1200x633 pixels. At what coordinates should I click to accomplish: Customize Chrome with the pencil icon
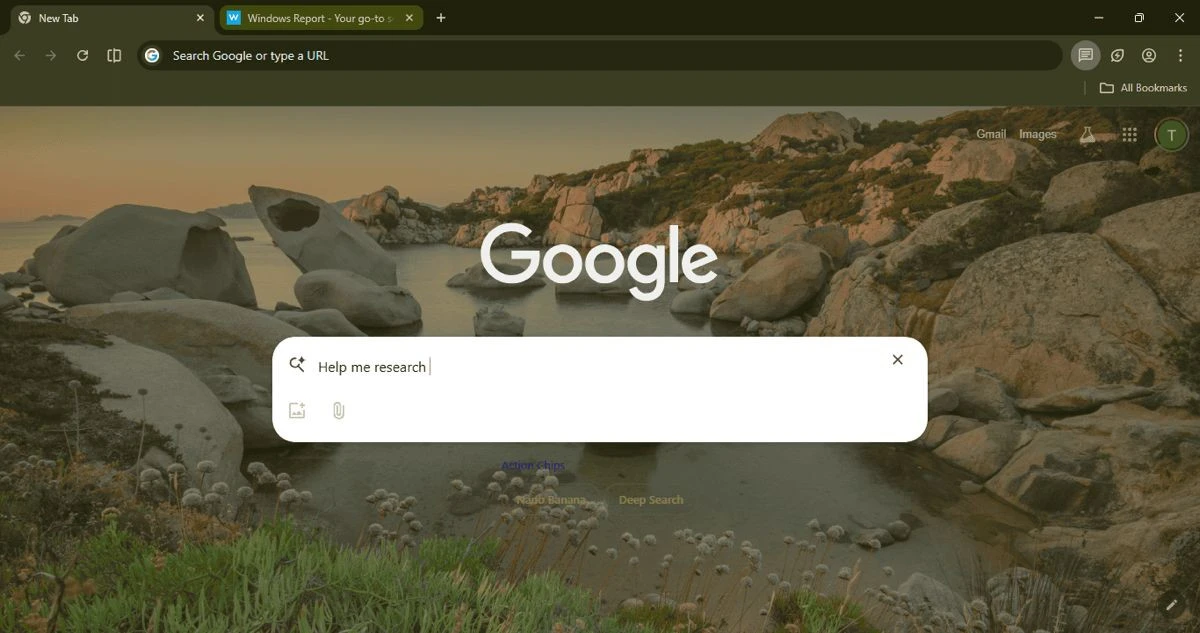coord(1171,604)
